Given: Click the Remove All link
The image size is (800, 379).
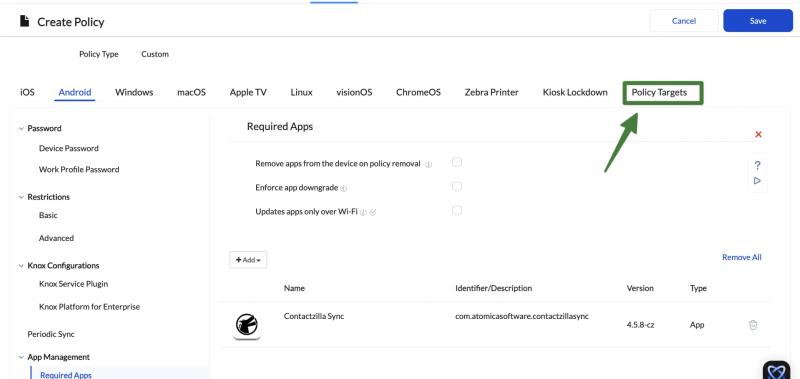Looking at the screenshot, I should [x=741, y=257].
